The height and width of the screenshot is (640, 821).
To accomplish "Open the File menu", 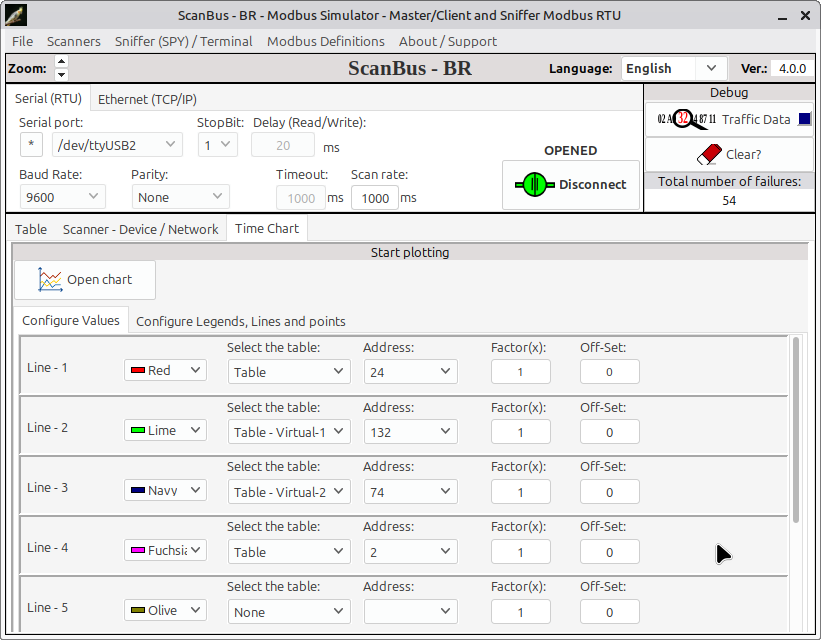I will tap(23, 41).
